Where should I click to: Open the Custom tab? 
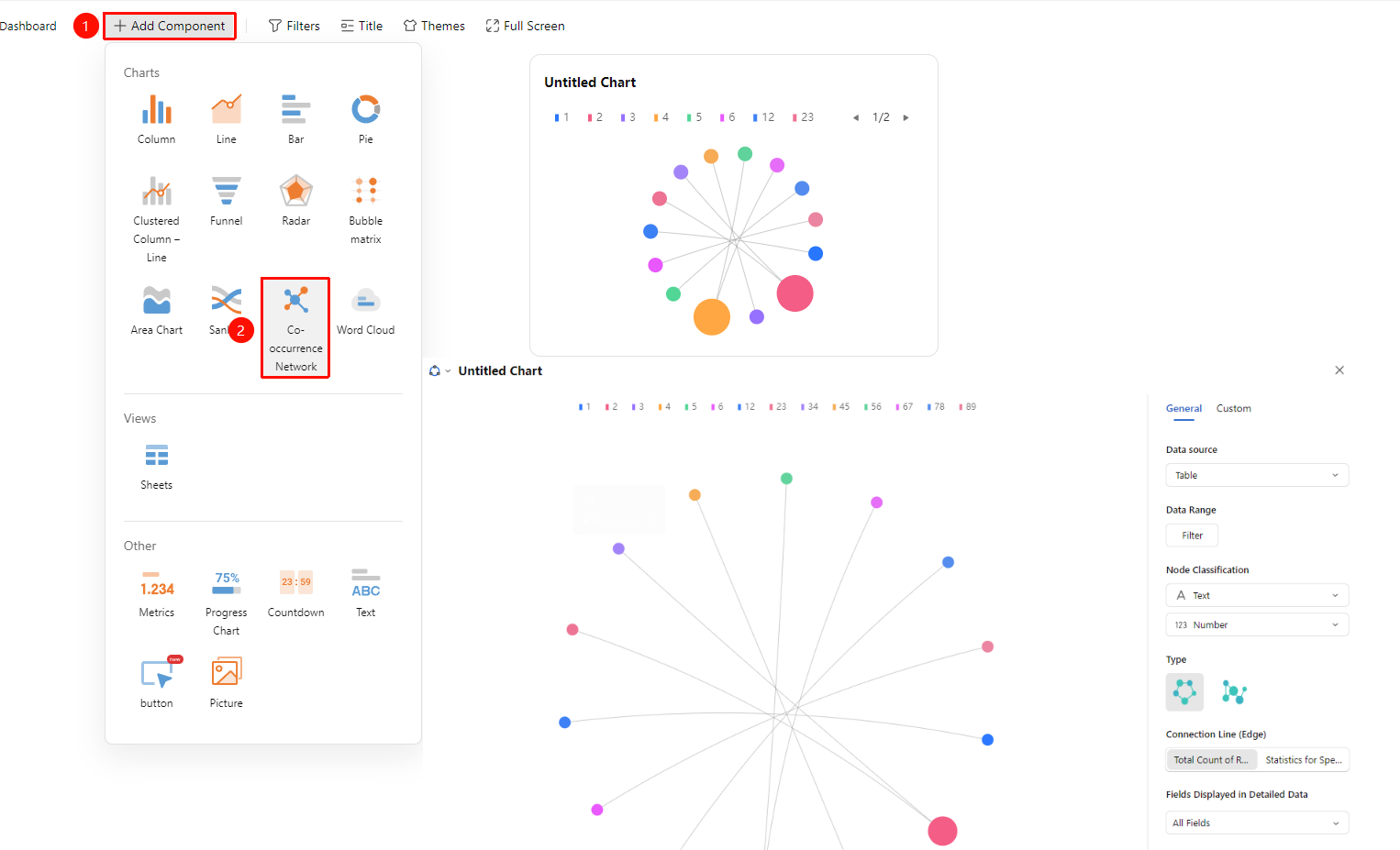coord(1233,408)
